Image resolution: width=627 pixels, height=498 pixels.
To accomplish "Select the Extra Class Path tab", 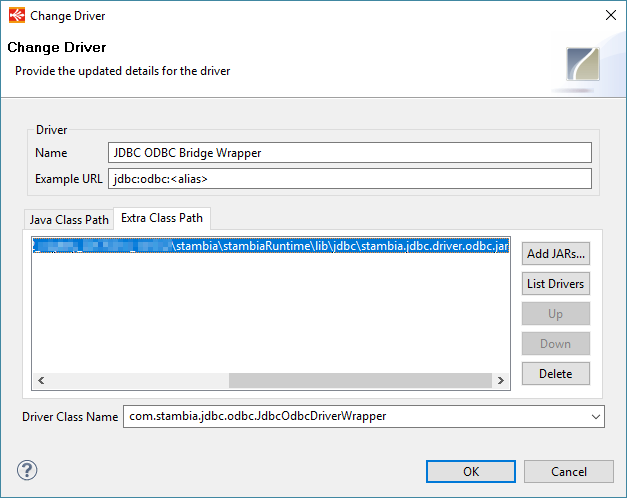I will click(161, 218).
